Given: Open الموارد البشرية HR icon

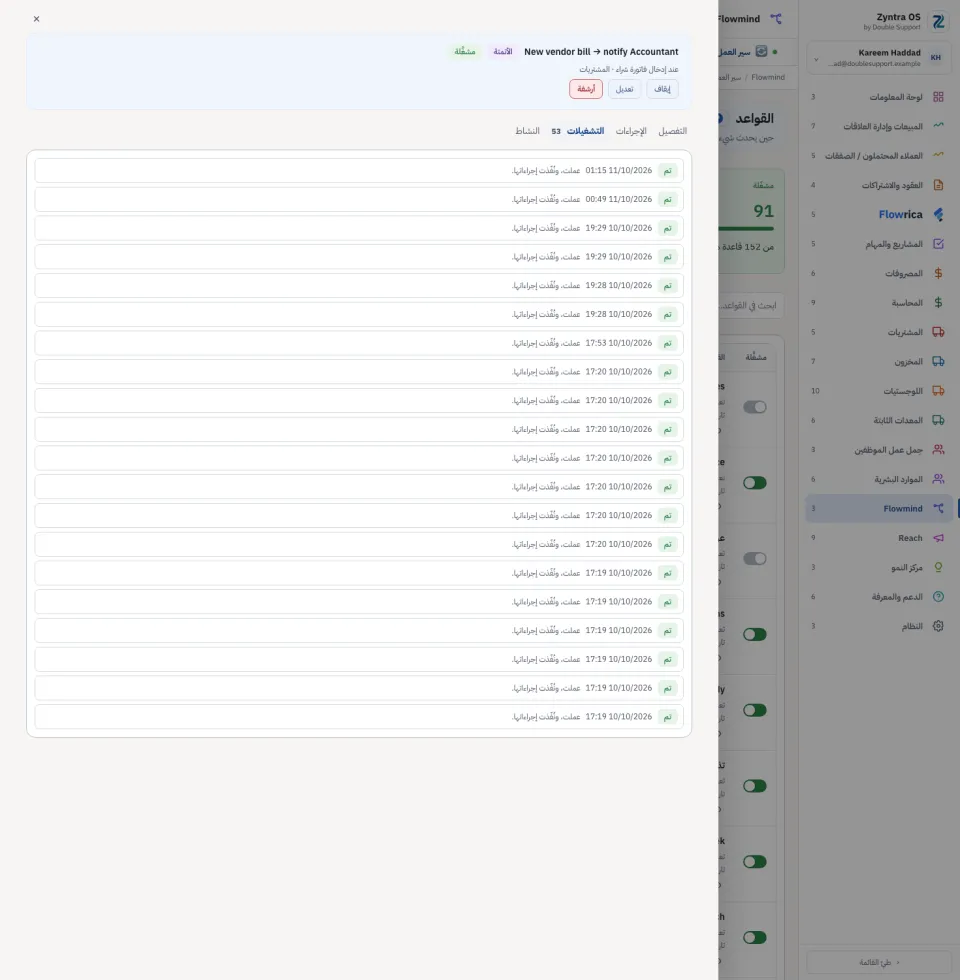Looking at the screenshot, I should (x=938, y=479).
